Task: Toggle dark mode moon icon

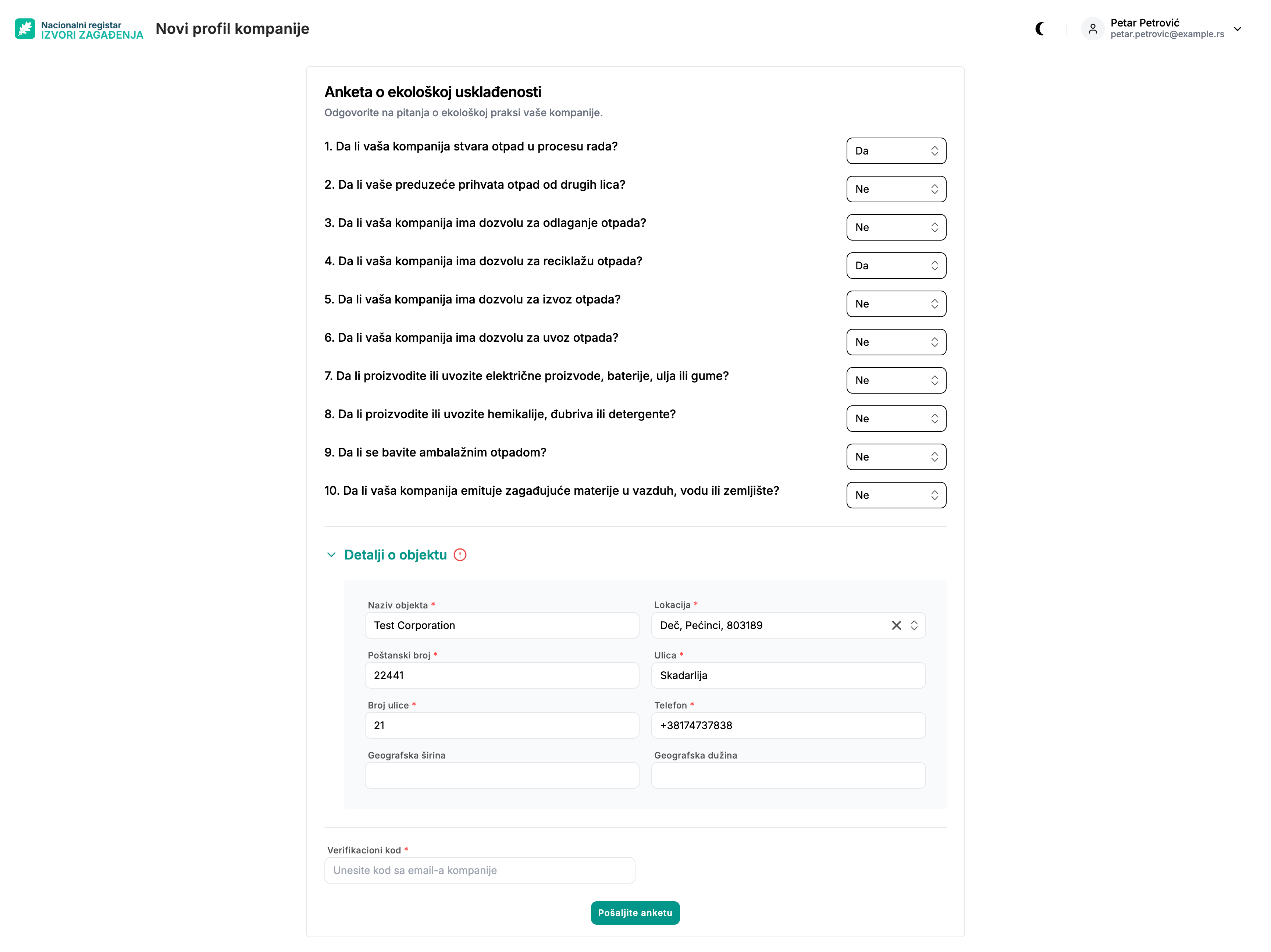Action: (x=1039, y=29)
